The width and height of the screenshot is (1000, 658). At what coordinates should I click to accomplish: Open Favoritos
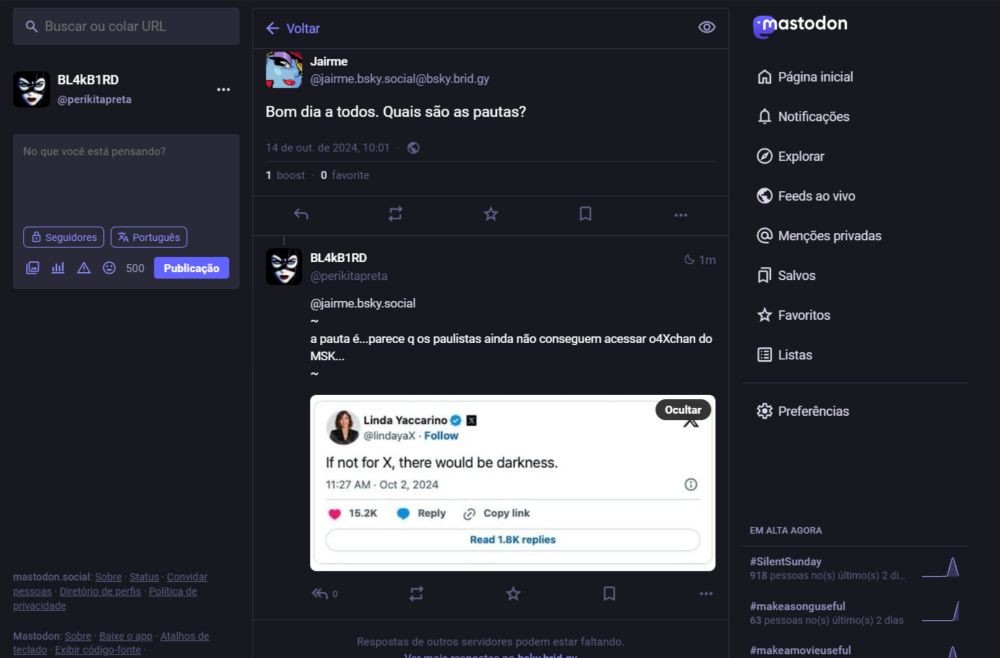pos(793,315)
